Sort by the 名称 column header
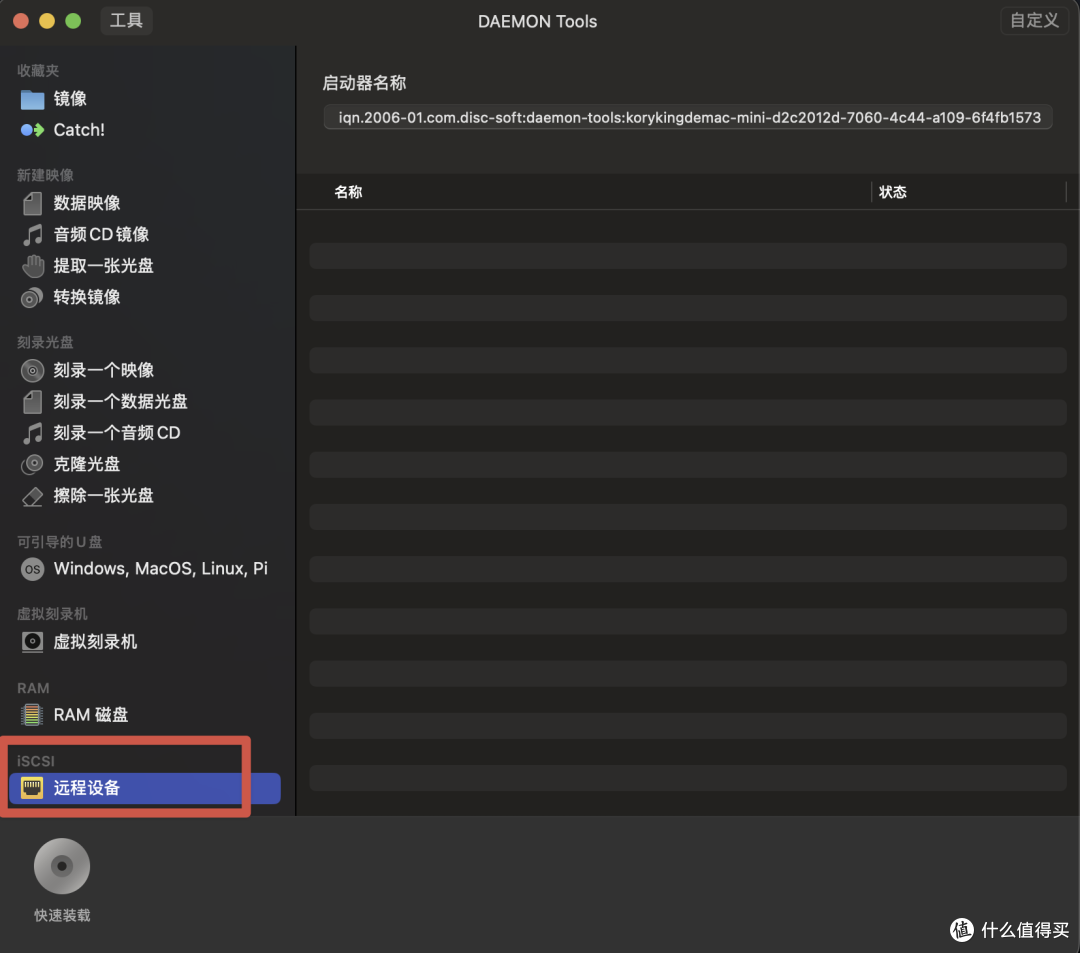Screen dimensions: 1080x953 click(x=349, y=192)
